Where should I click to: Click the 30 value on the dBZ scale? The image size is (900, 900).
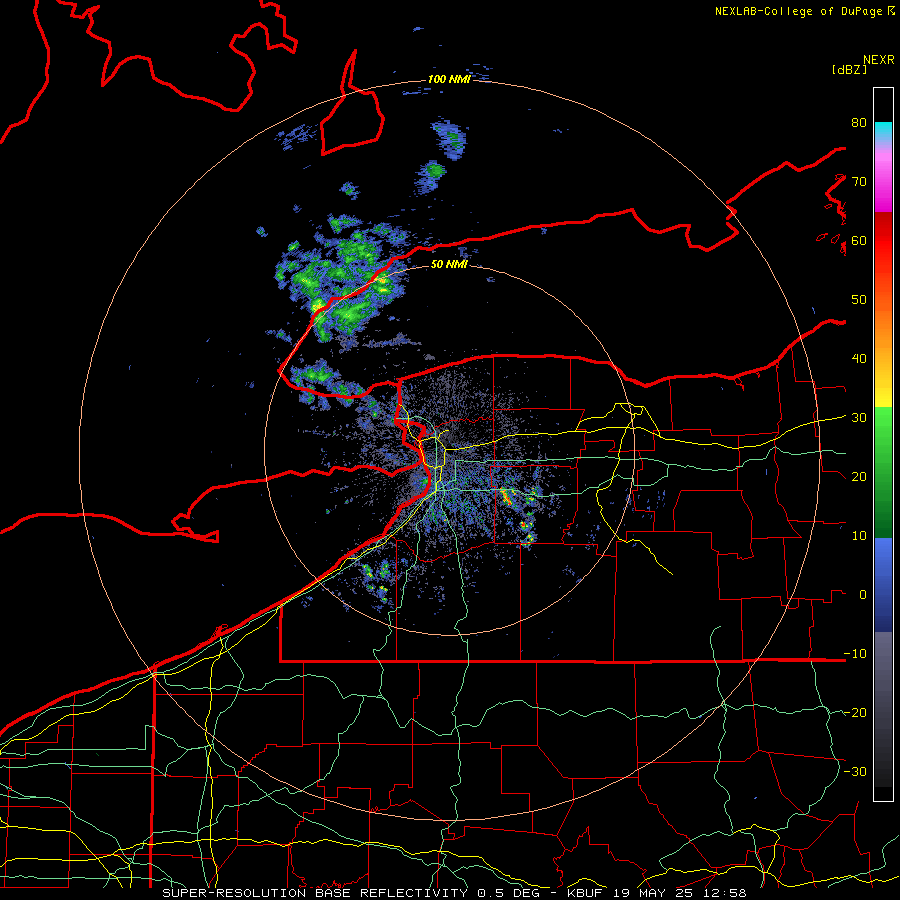click(x=859, y=418)
